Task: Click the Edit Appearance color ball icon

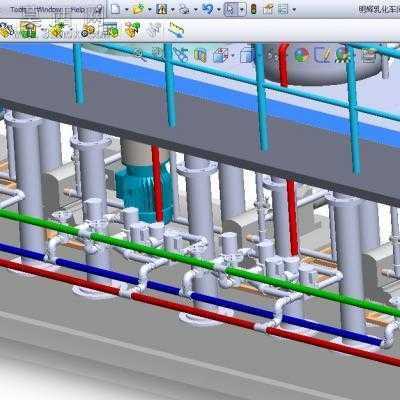Action: click(x=302, y=55)
